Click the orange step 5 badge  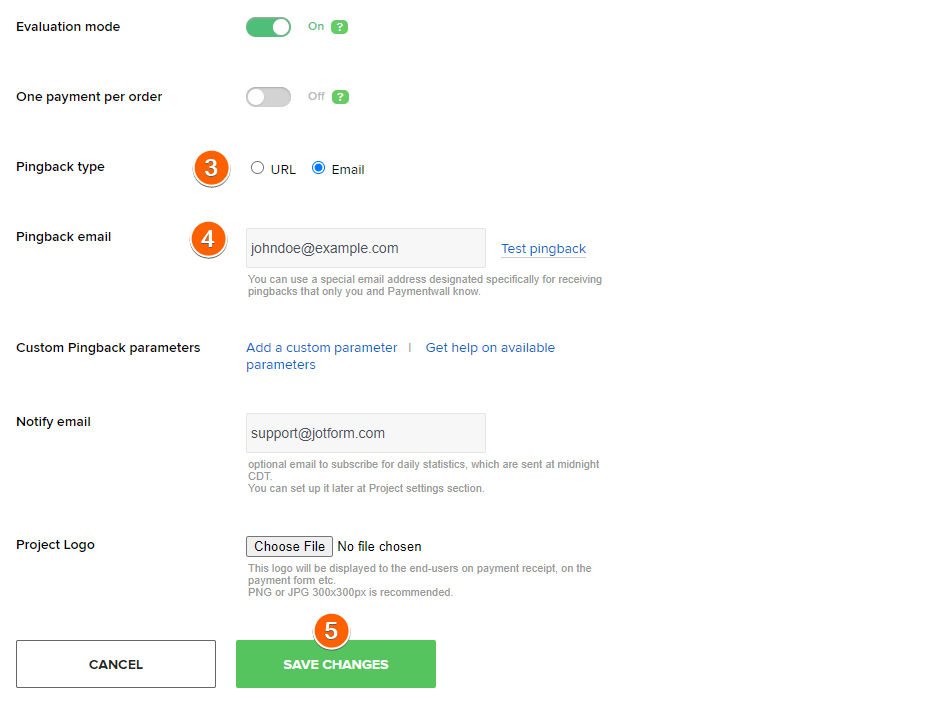[331, 631]
